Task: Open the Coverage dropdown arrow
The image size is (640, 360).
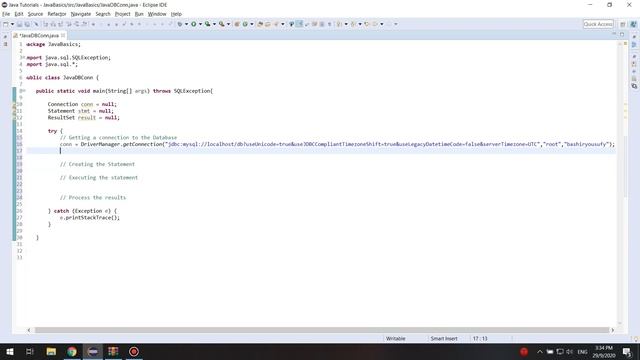Action: pos(214,24)
